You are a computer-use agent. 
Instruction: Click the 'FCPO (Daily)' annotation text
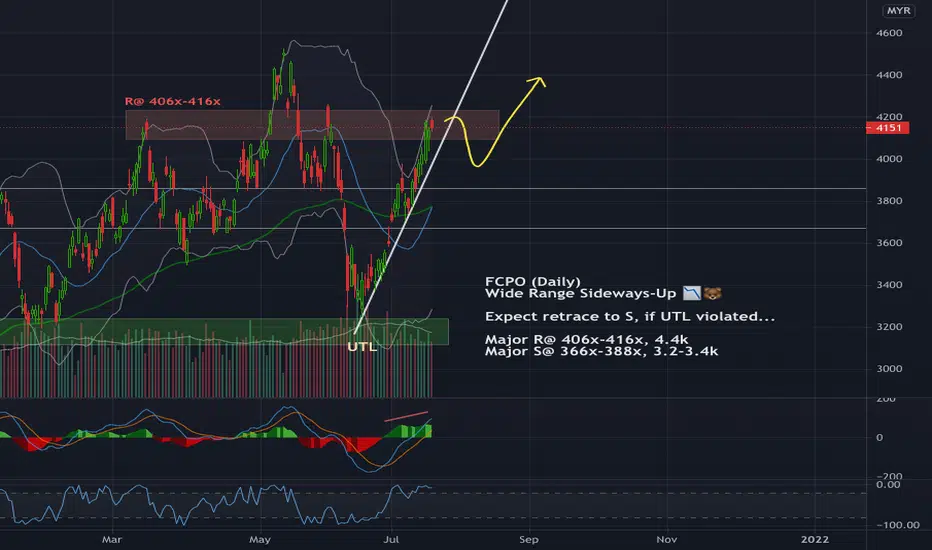(x=533, y=282)
